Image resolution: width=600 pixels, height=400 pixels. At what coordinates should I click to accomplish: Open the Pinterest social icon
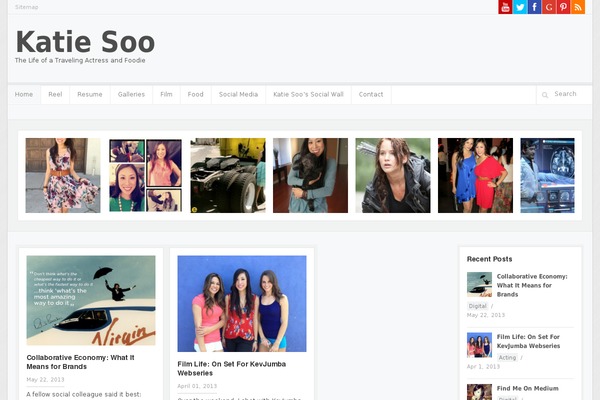563,7
